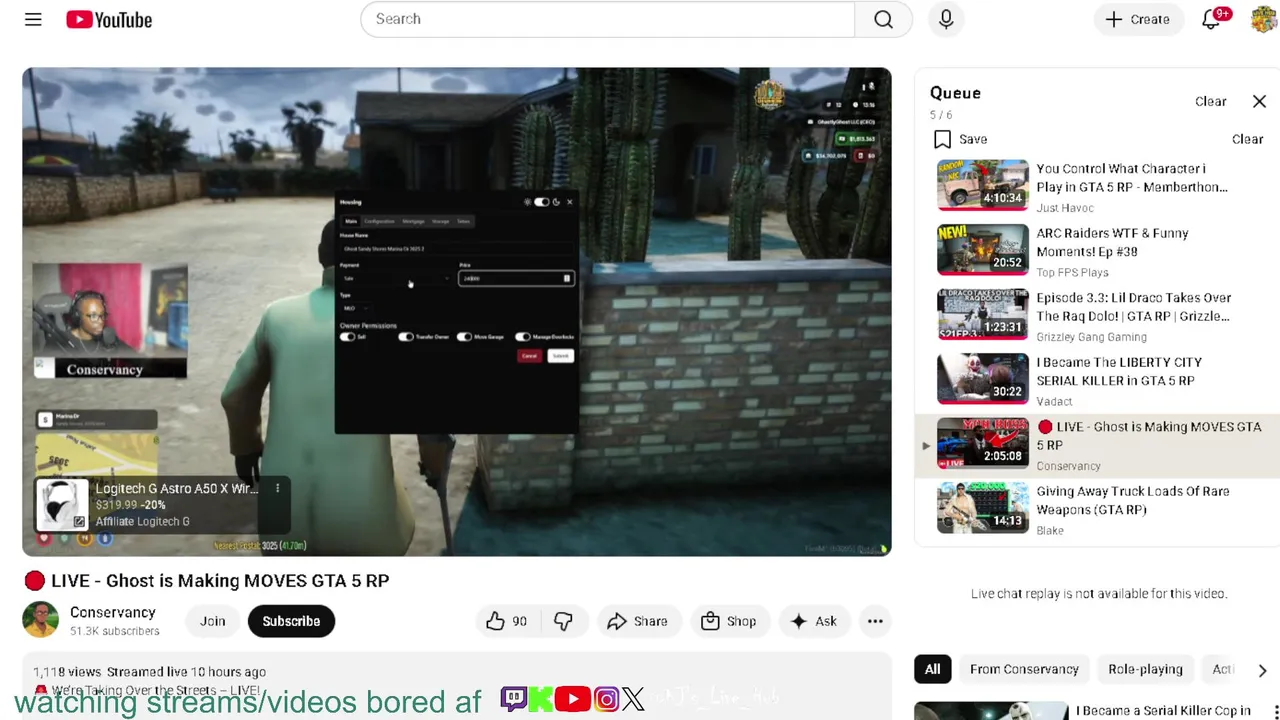Click the Join membership button
Image resolution: width=1280 pixels, height=720 pixels.
coord(212,621)
